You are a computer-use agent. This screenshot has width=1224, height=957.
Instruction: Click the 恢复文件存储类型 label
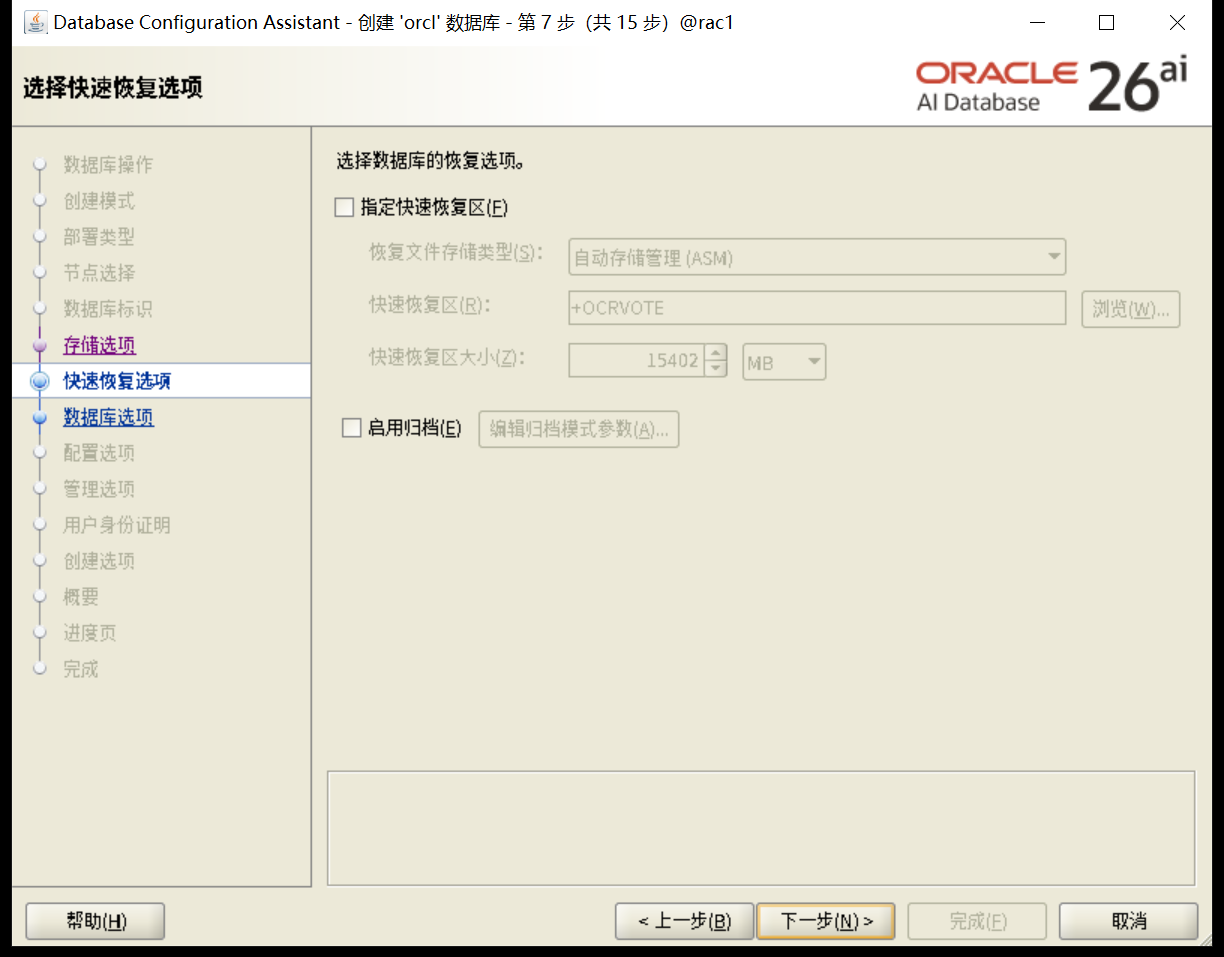pos(457,253)
